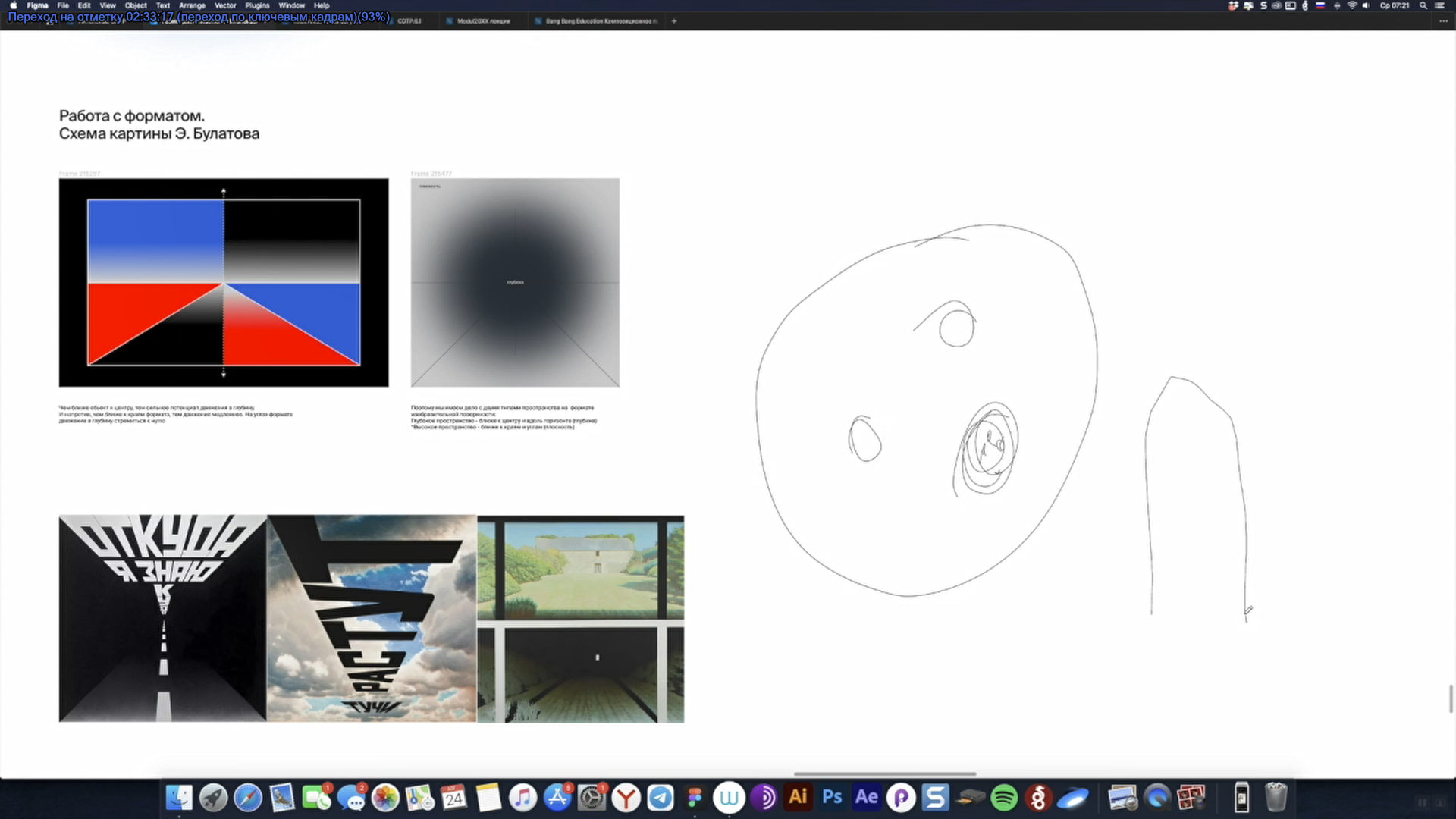The height and width of the screenshot is (819, 1456).
Task: Open the Vector menu in menu bar
Action: (x=225, y=5)
